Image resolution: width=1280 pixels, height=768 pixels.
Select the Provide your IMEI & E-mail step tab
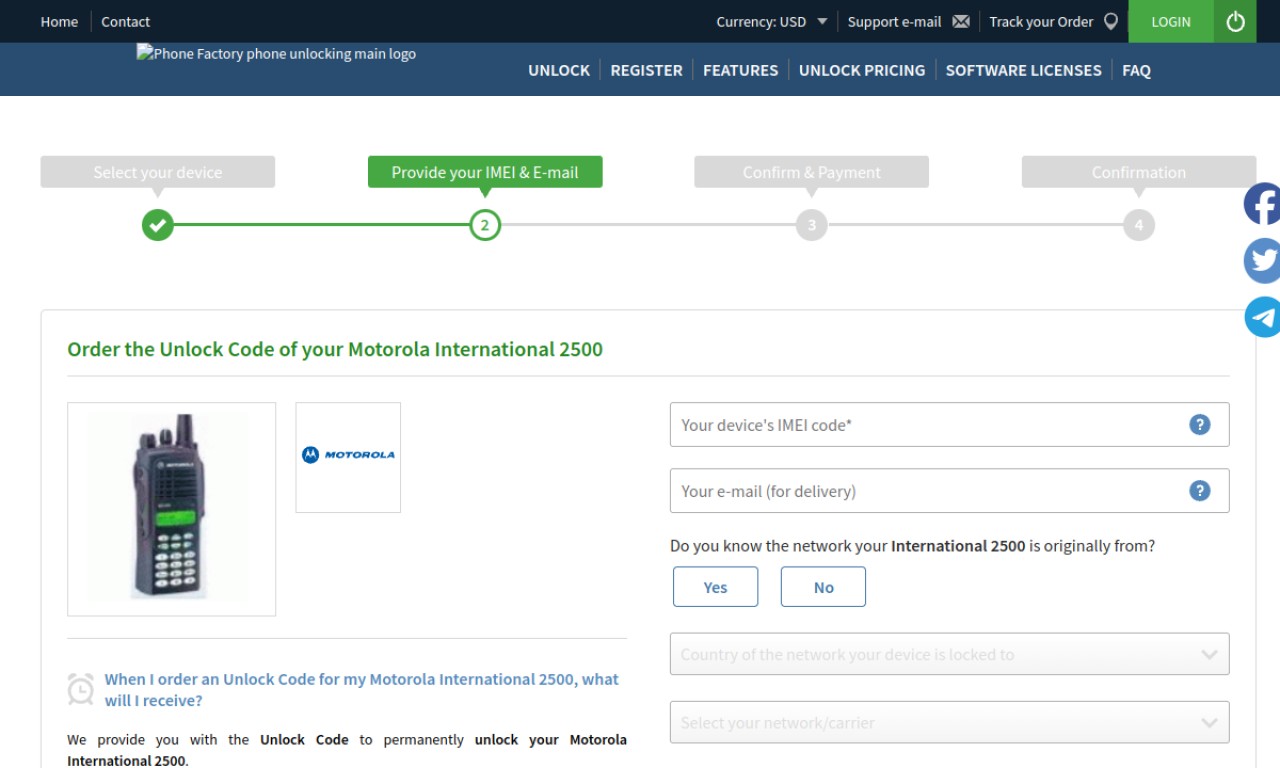point(485,172)
